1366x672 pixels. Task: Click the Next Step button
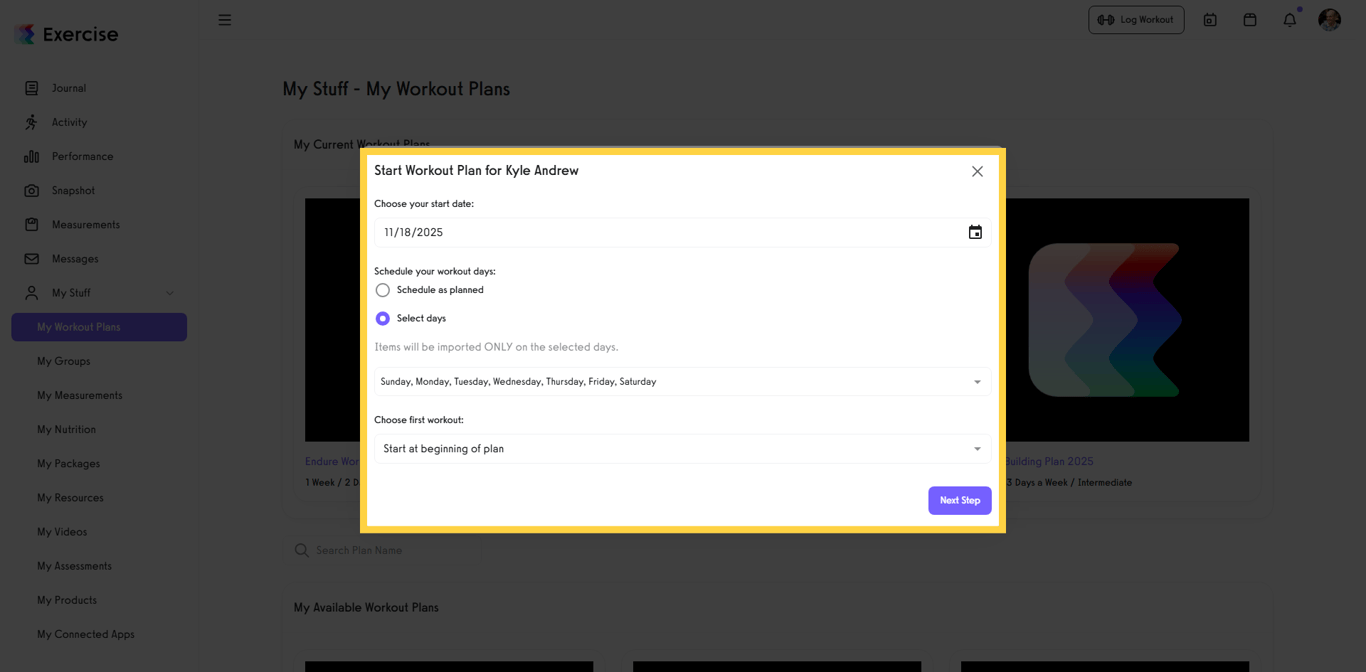pyautogui.click(x=960, y=500)
